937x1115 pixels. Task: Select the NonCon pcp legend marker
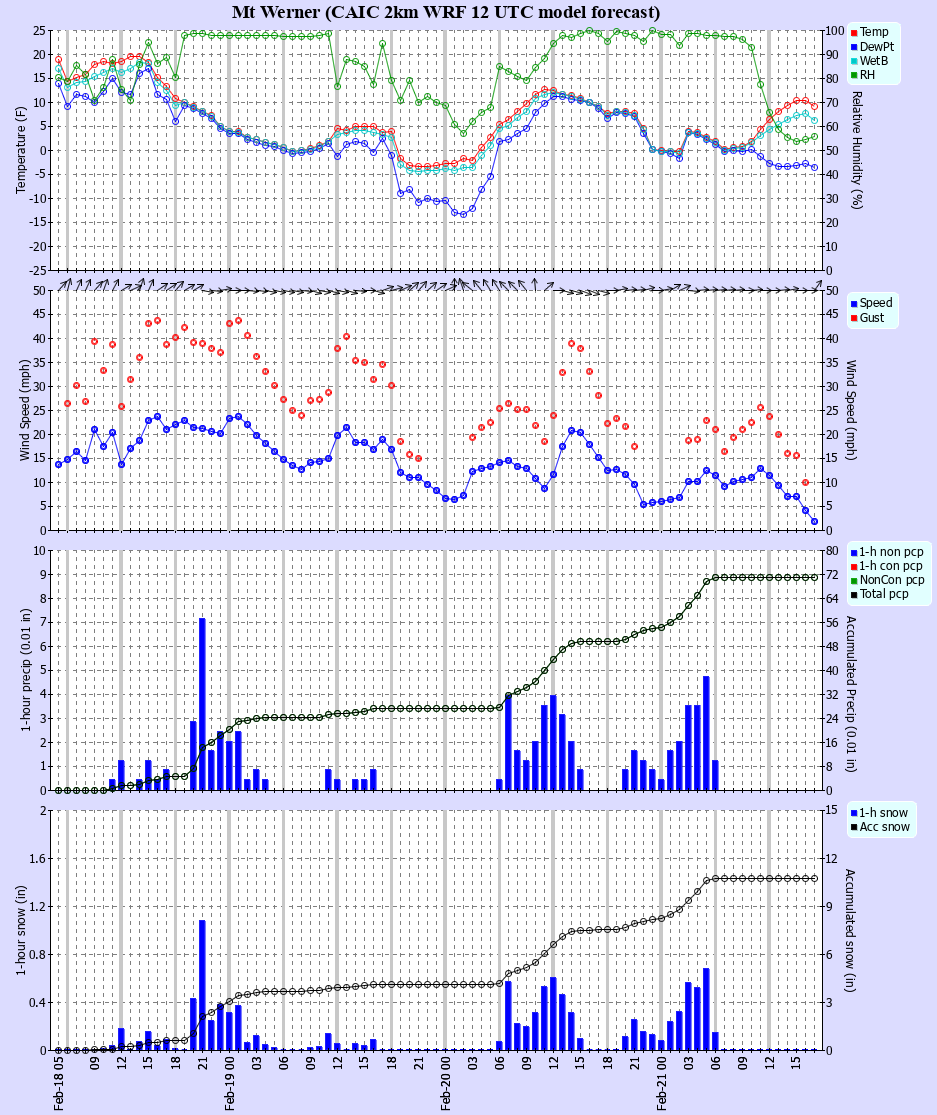point(854,580)
